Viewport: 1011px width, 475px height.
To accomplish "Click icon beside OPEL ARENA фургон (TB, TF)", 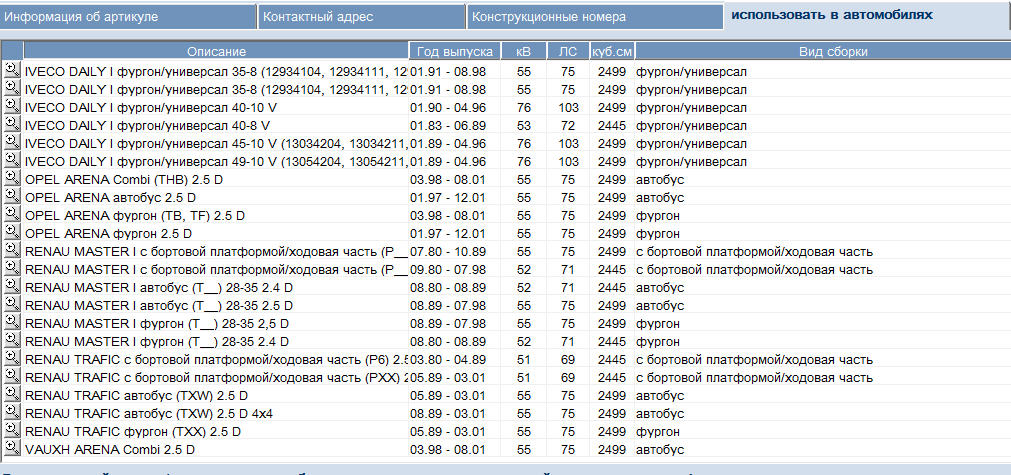I will 11,214.
